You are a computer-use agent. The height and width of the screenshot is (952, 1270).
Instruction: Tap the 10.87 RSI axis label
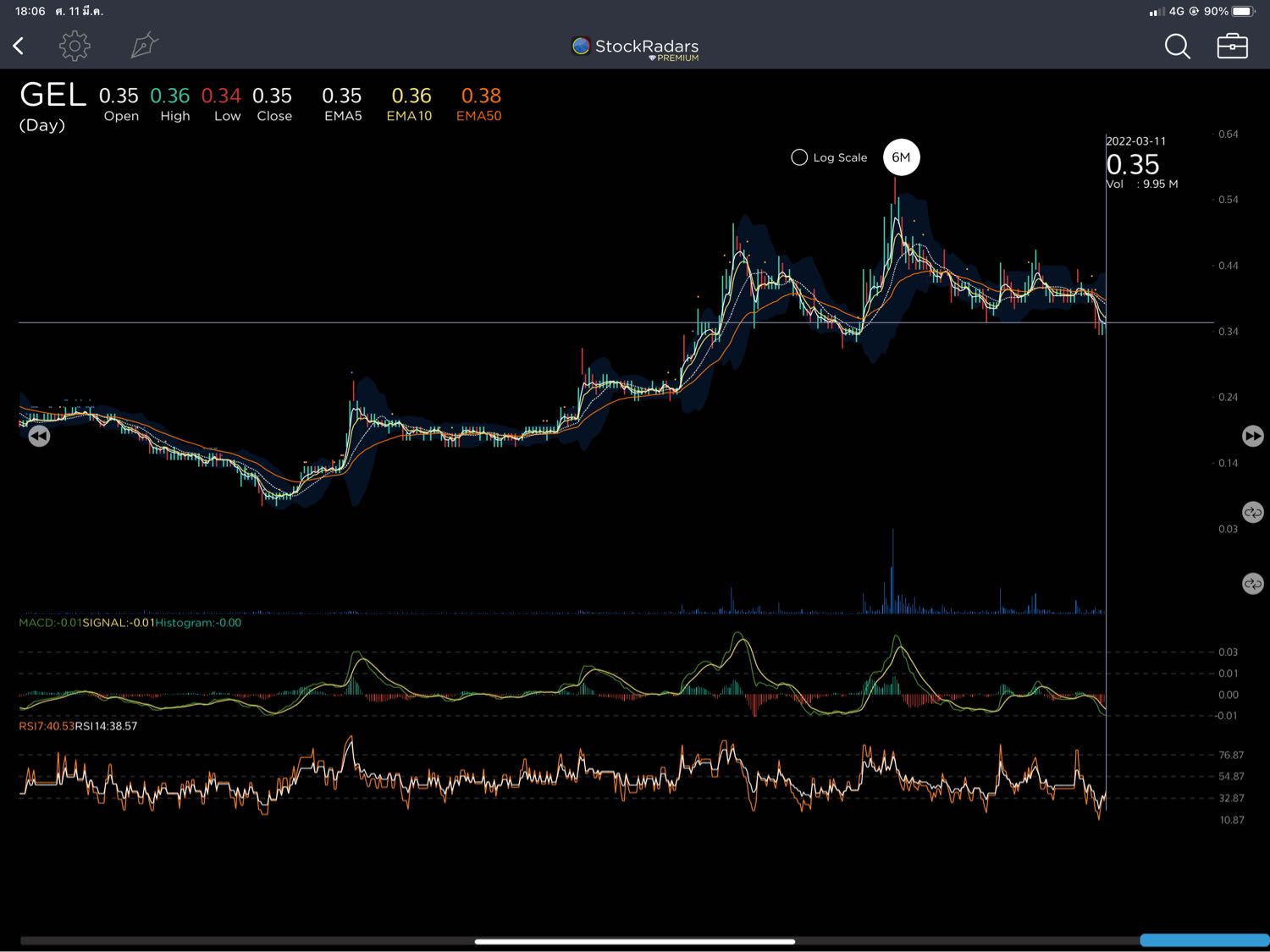[1231, 820]
